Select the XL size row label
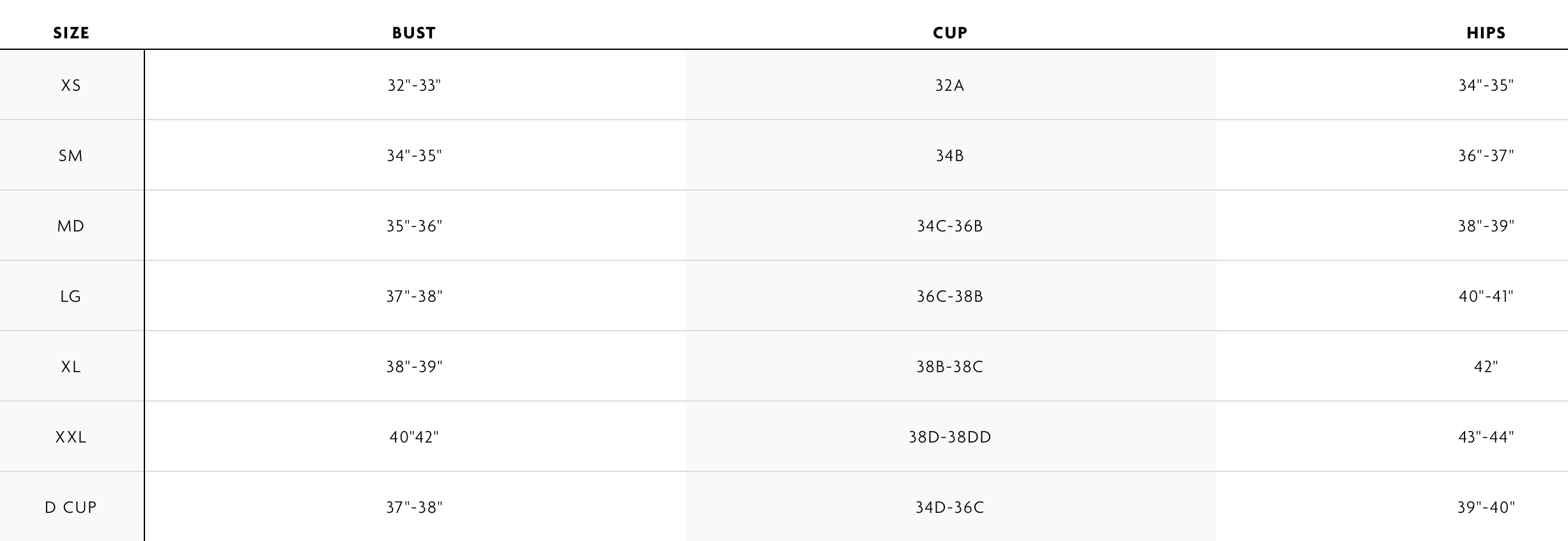 pyautogui.click(x=71, y=367)
